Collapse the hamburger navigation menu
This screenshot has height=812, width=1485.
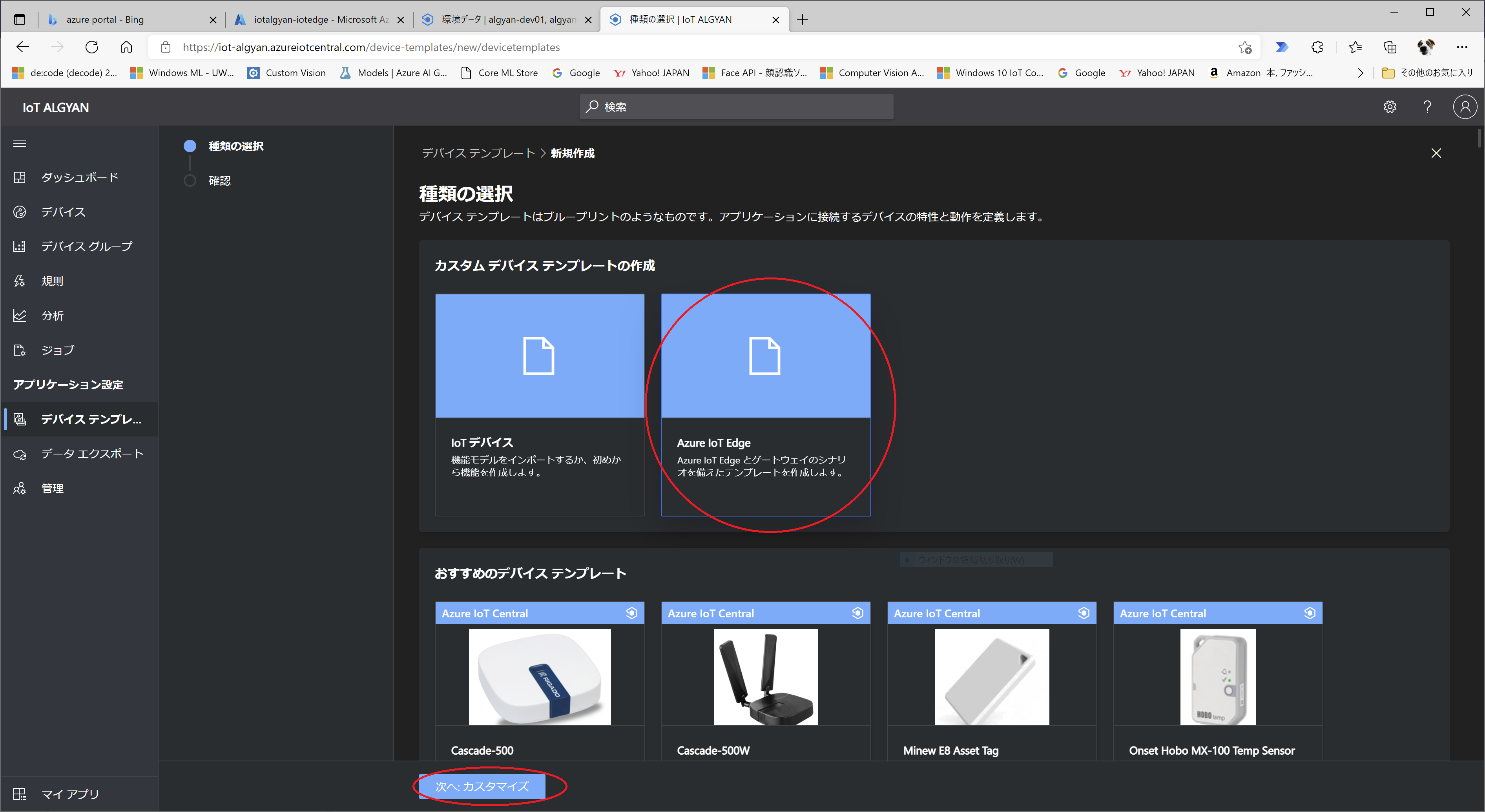pos(20,143)
